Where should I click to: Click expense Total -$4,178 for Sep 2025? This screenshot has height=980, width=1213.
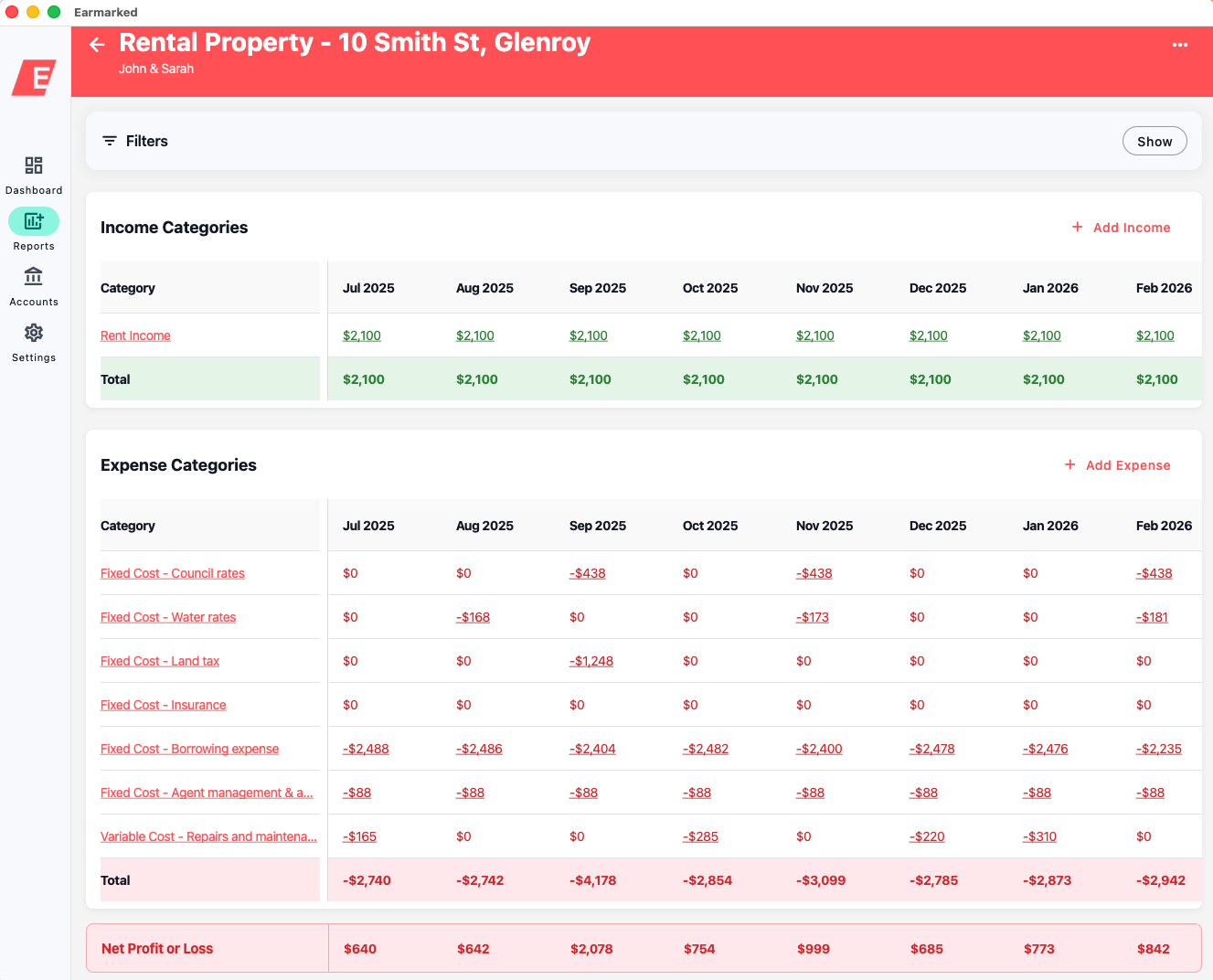point(593,880)
